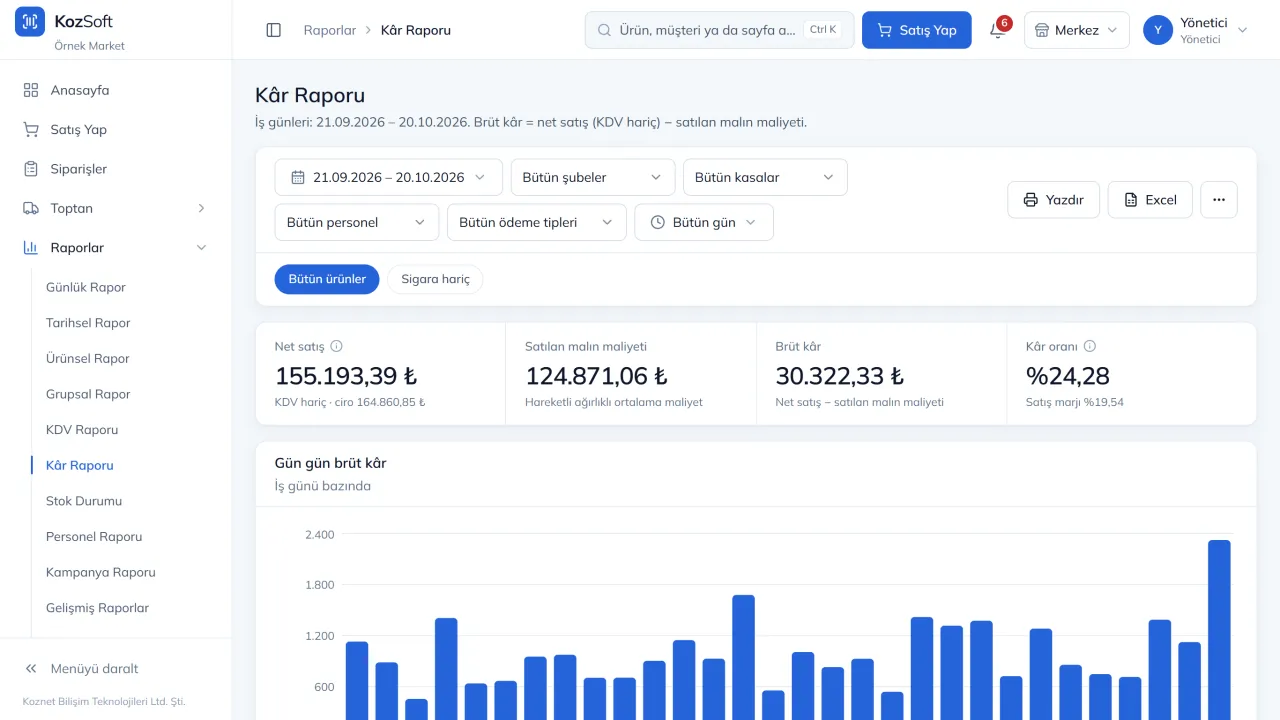Click the Anasayfa dashboard icon
This screenshot has width=1280, height=720.
31,90
